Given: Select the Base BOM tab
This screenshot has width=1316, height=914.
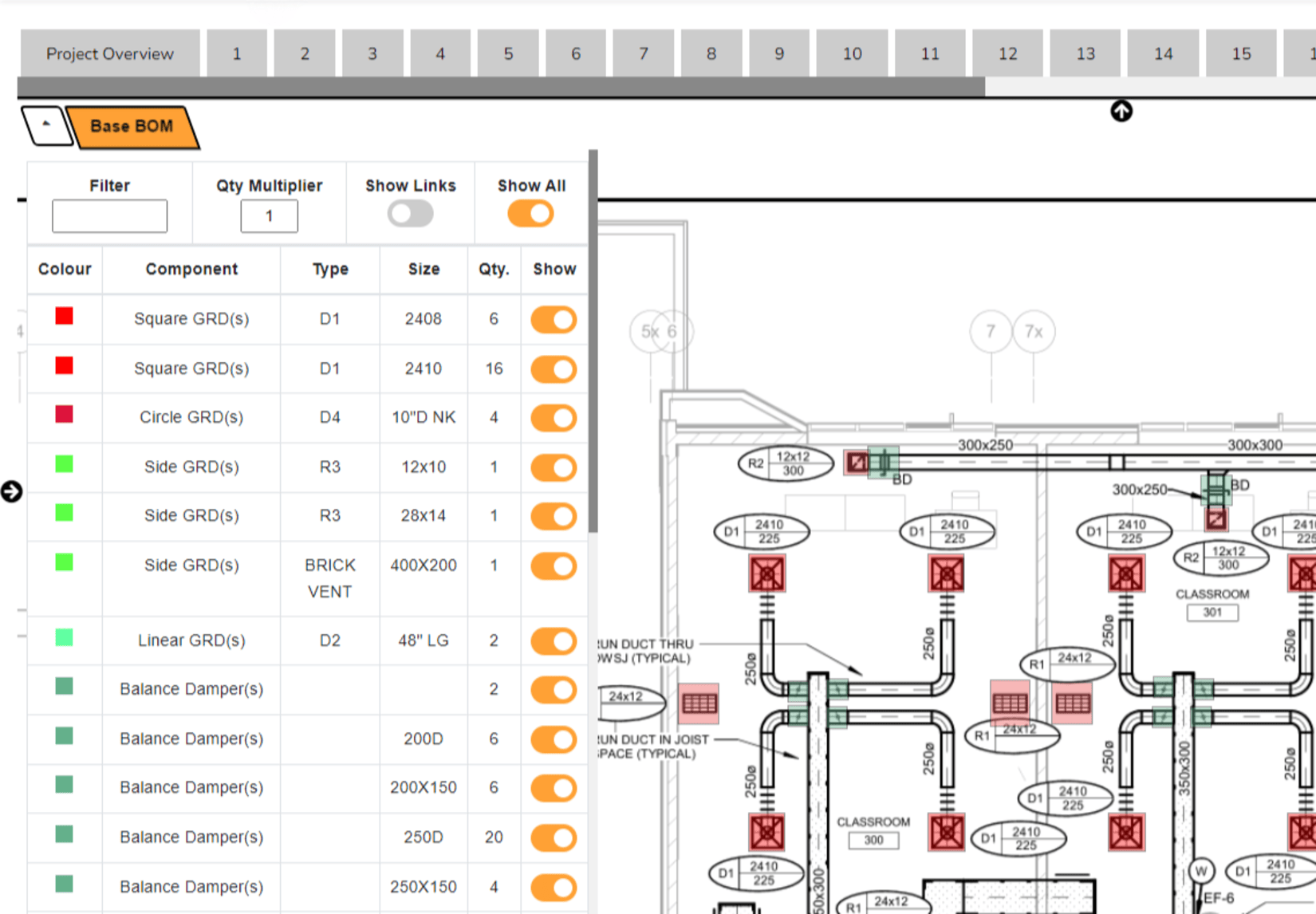Looking at the screenshot, I should [132, 127].
